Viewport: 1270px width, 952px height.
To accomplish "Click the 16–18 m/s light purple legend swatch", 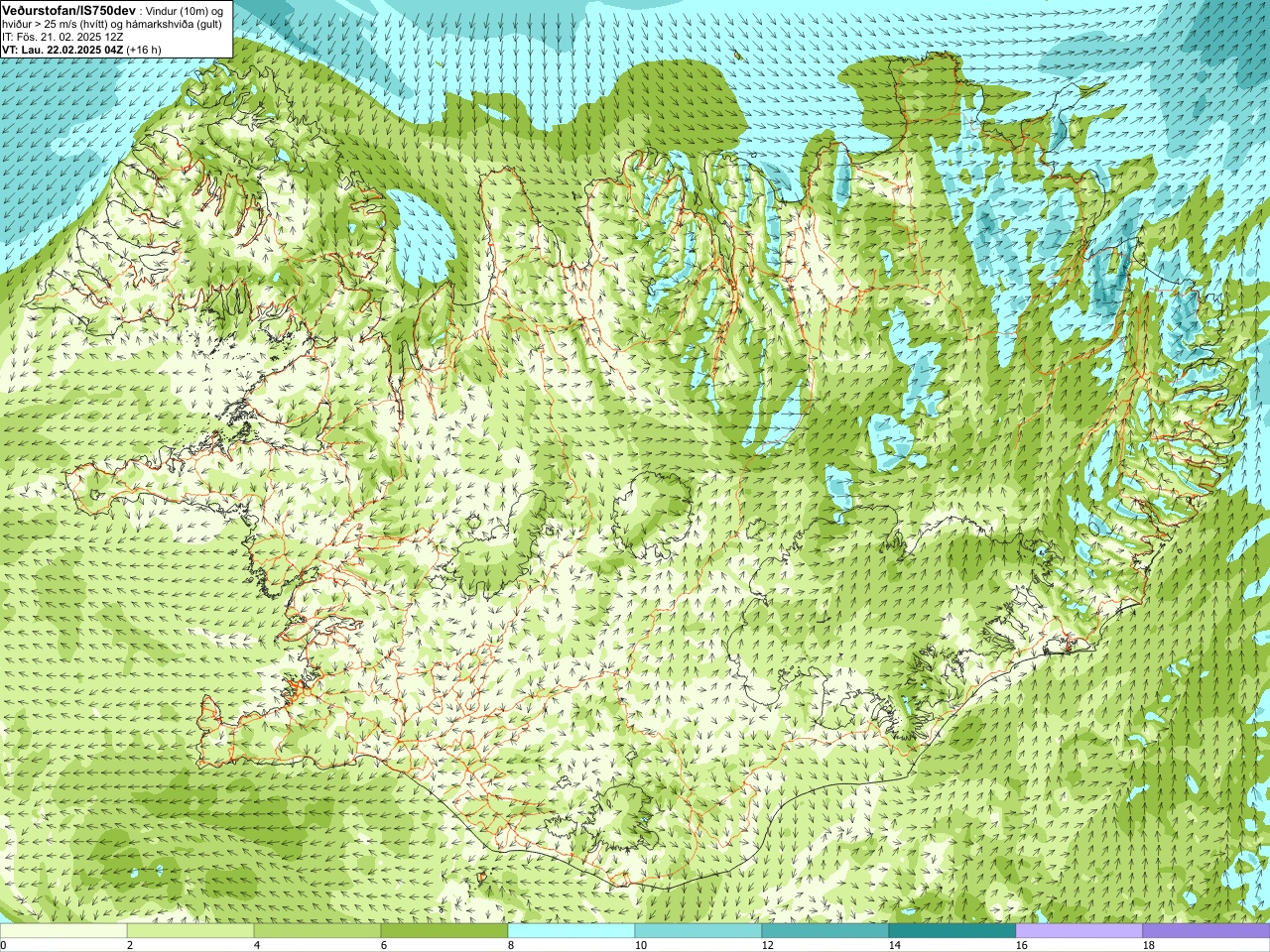I will click(x=1079, y=931).
